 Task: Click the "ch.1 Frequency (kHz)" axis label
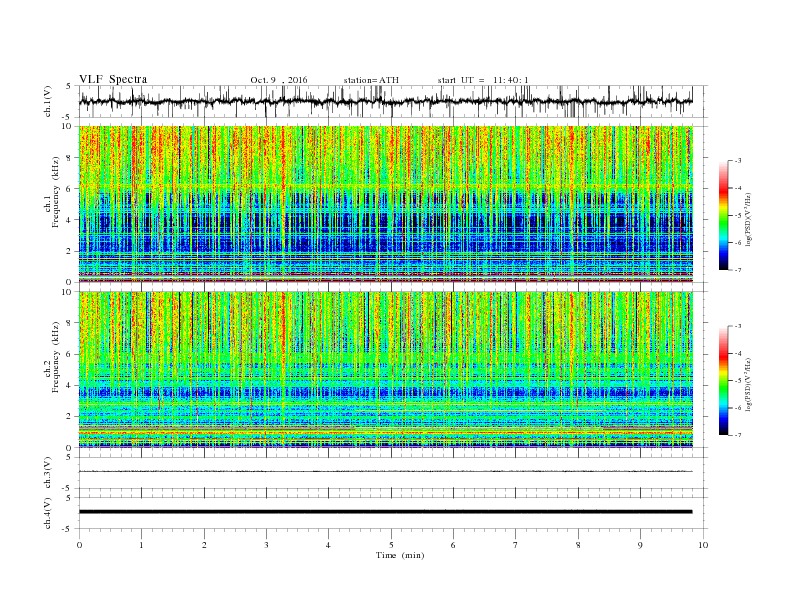[52, 192]
